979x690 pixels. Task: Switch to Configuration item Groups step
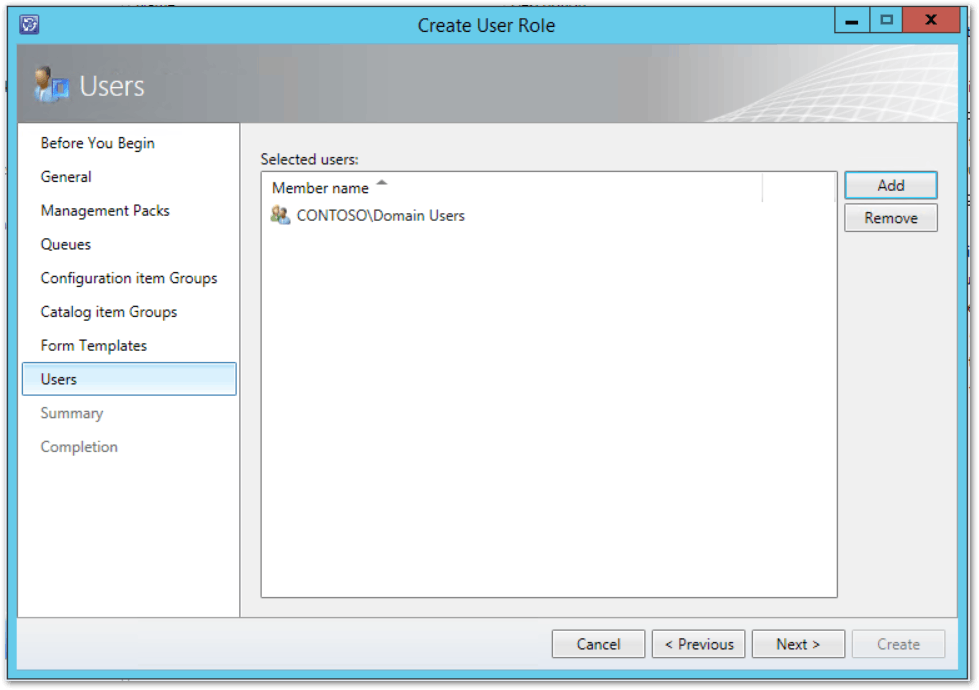(129, 278)
